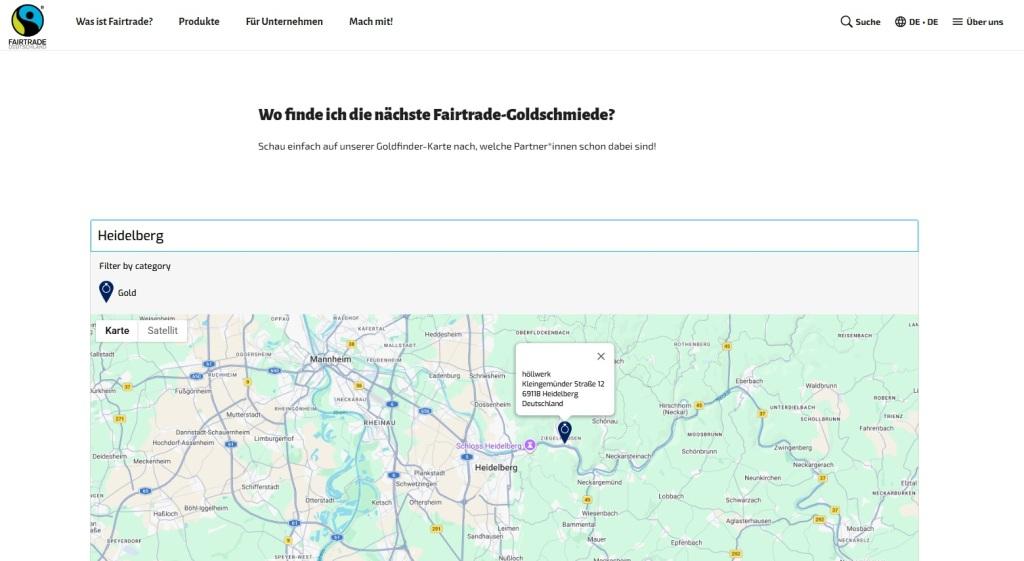Click the Neckargemünd label on map
The height and width of the screenshot is (561, 1024).
pyautogui.click(x=600, y=482)
